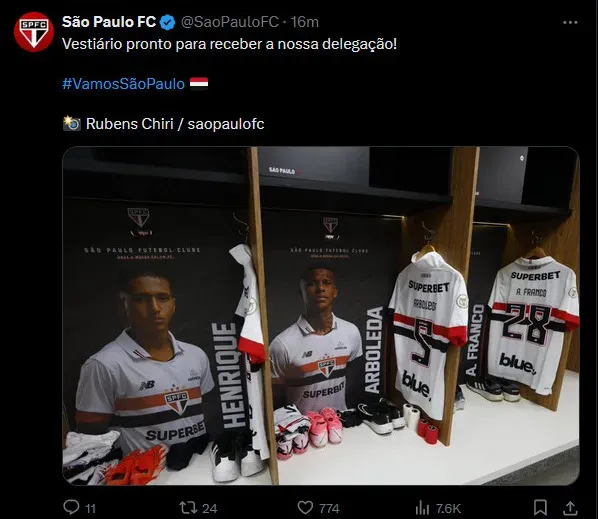Click the 11 replies count
This screenshot has height=519, width=598.
[90, 509]
